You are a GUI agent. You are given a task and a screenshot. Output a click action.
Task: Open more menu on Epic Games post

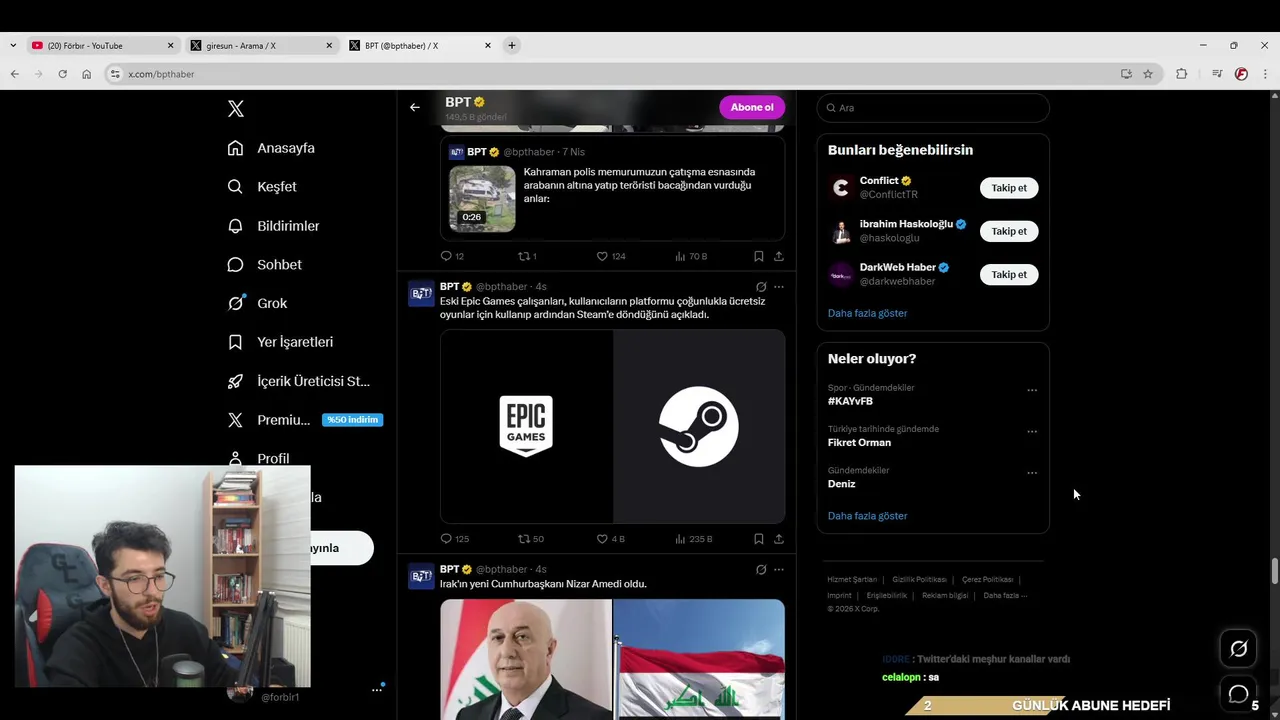click(x=778, y=287)
